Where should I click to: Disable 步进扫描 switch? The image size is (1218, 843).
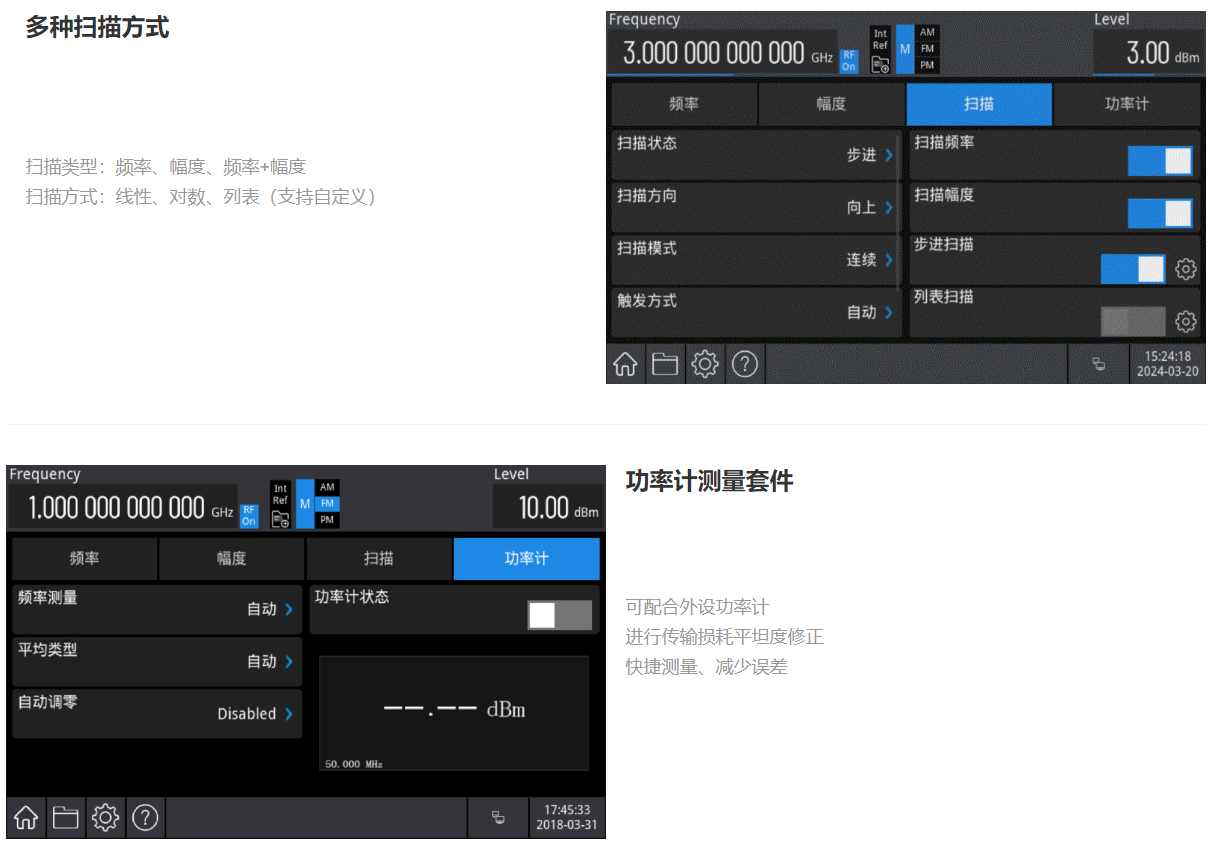pyautogui.click(x=1133, y=268)
